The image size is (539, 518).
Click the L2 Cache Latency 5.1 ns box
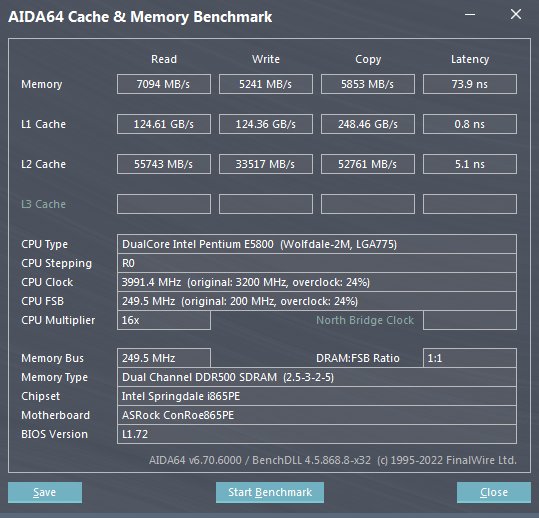(x=470, y=164)
